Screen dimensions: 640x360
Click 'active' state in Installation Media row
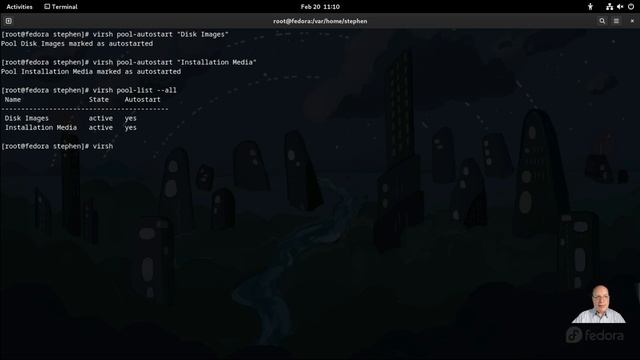101,128
